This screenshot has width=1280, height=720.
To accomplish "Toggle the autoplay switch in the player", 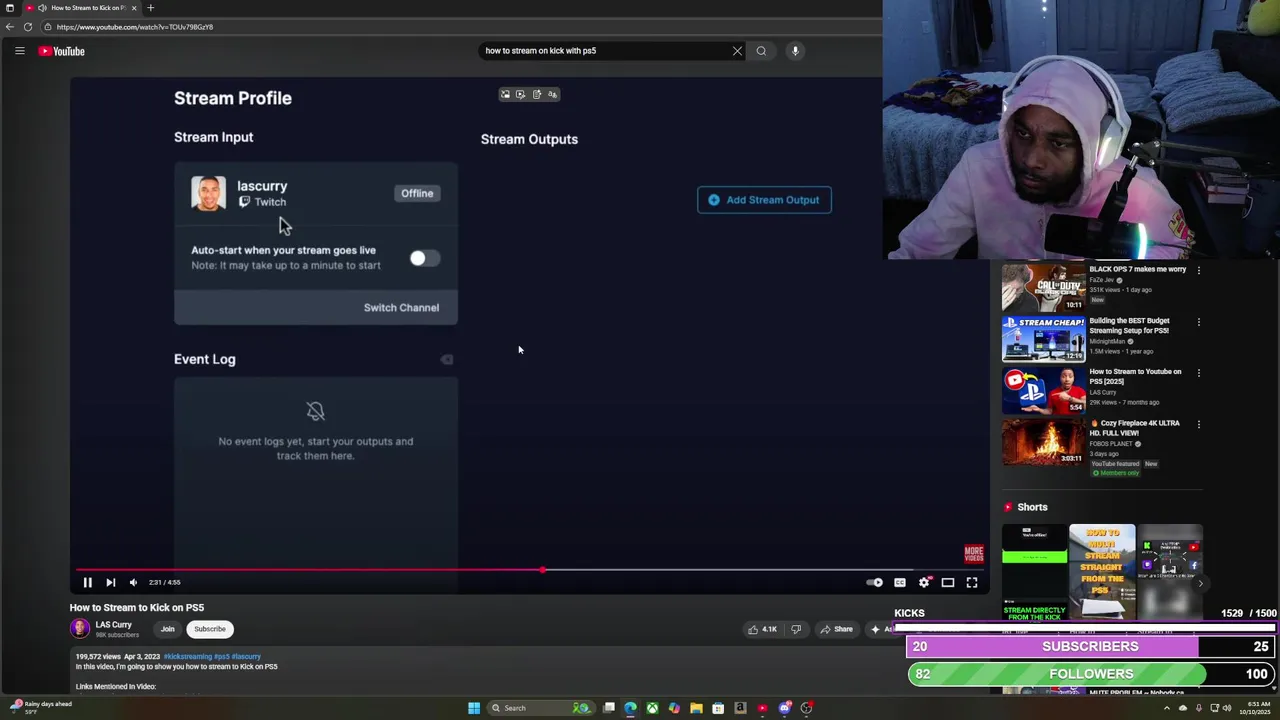I will pyautogui.click(x=875, y=582).
